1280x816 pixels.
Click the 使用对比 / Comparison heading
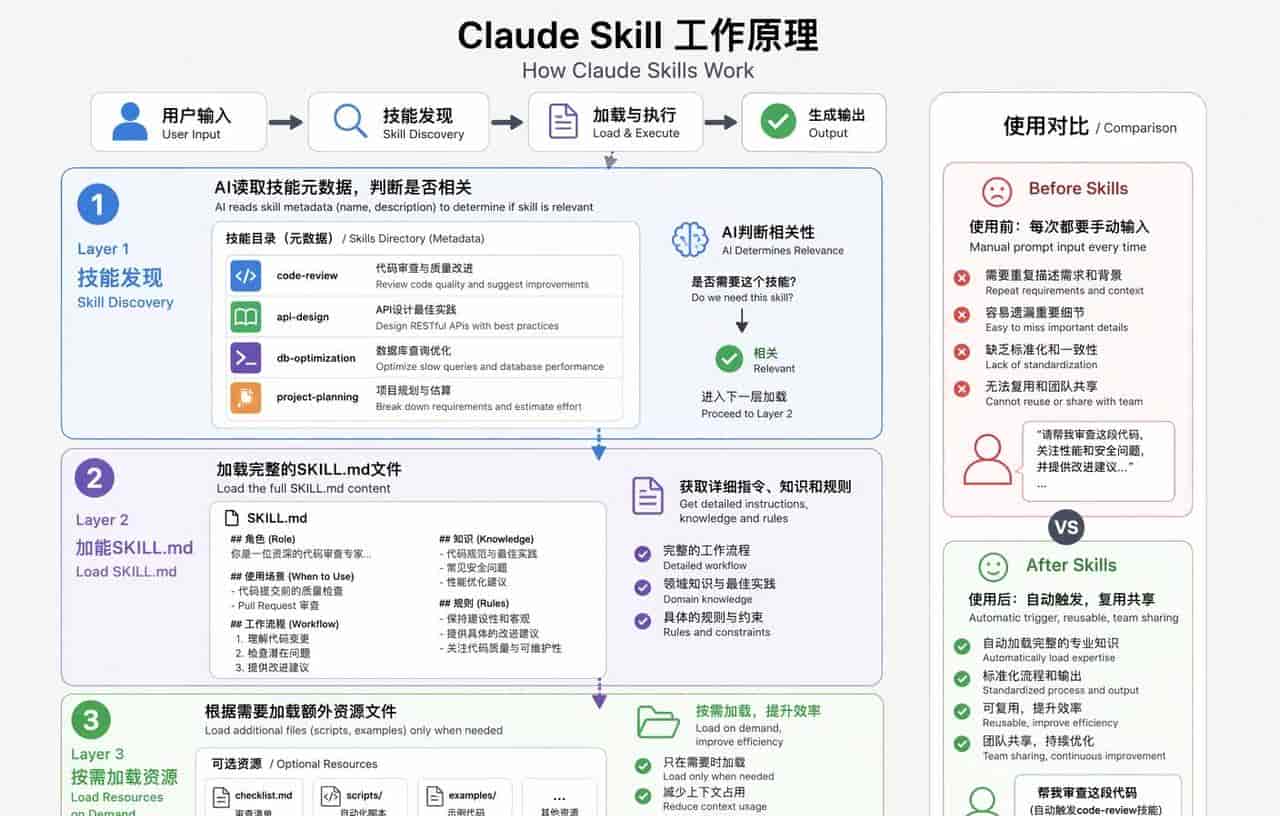click(1090, 126)
